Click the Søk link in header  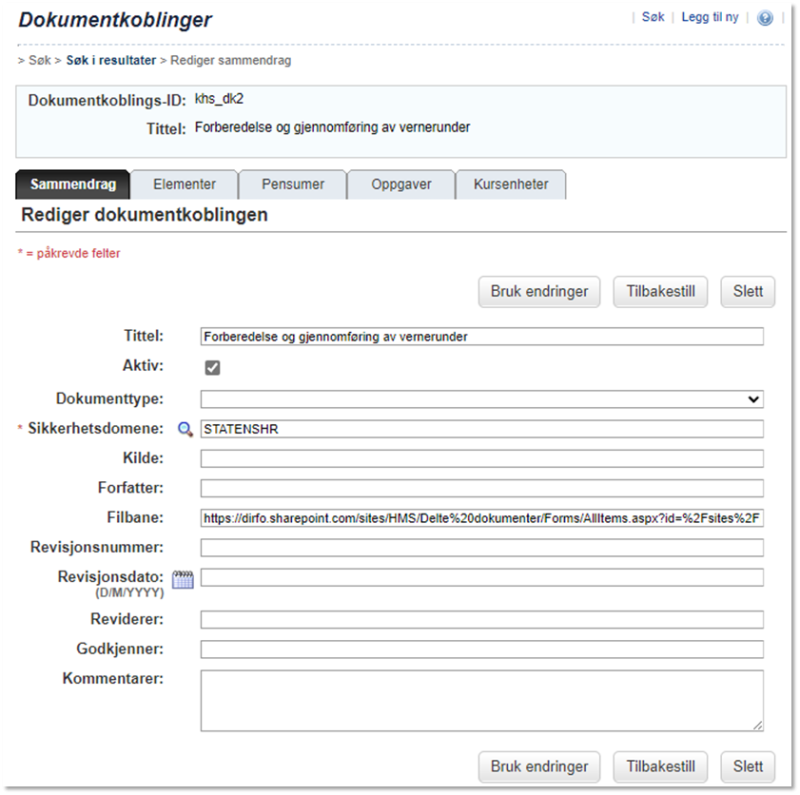tap(653, 17)
